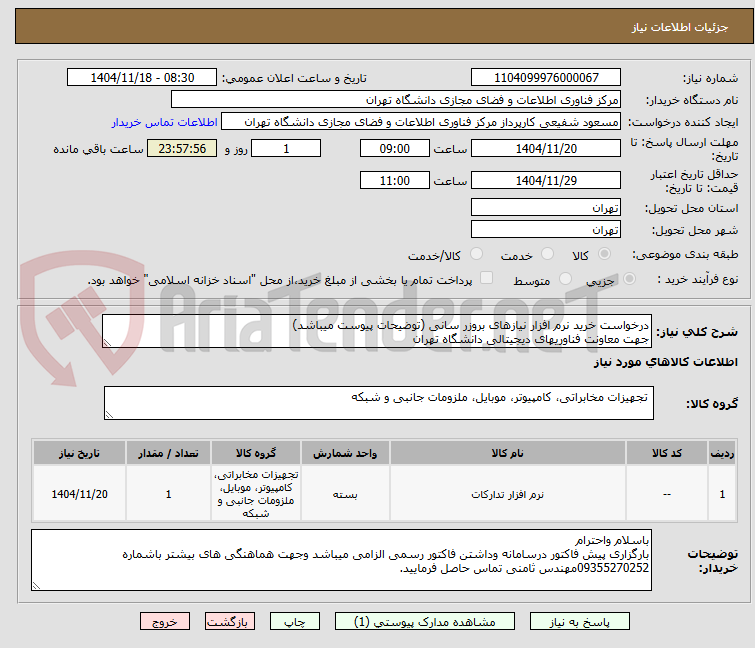Click resize handle of توضیحات خریدار box
This screenshot has width=755, height=648.
click(x=37, y=585)
